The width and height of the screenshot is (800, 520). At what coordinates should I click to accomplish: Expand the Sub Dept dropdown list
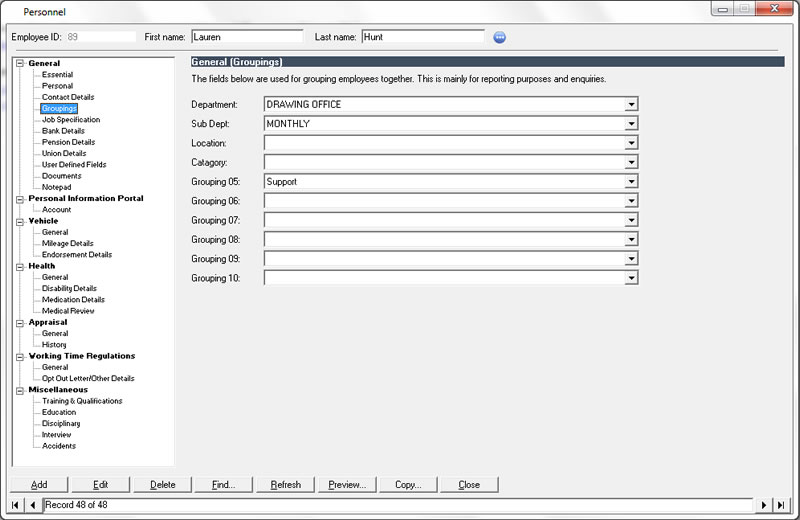(631, 124)
